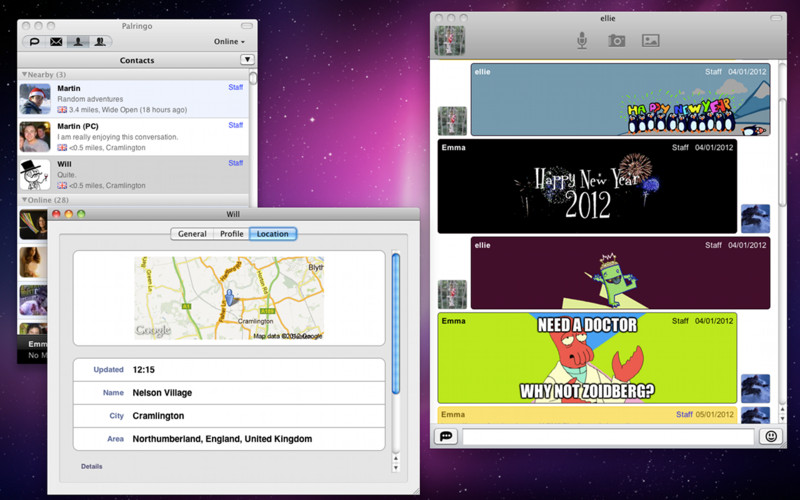
Task: Click Martin's Santa hat avatar
Action: click(35, 99)
